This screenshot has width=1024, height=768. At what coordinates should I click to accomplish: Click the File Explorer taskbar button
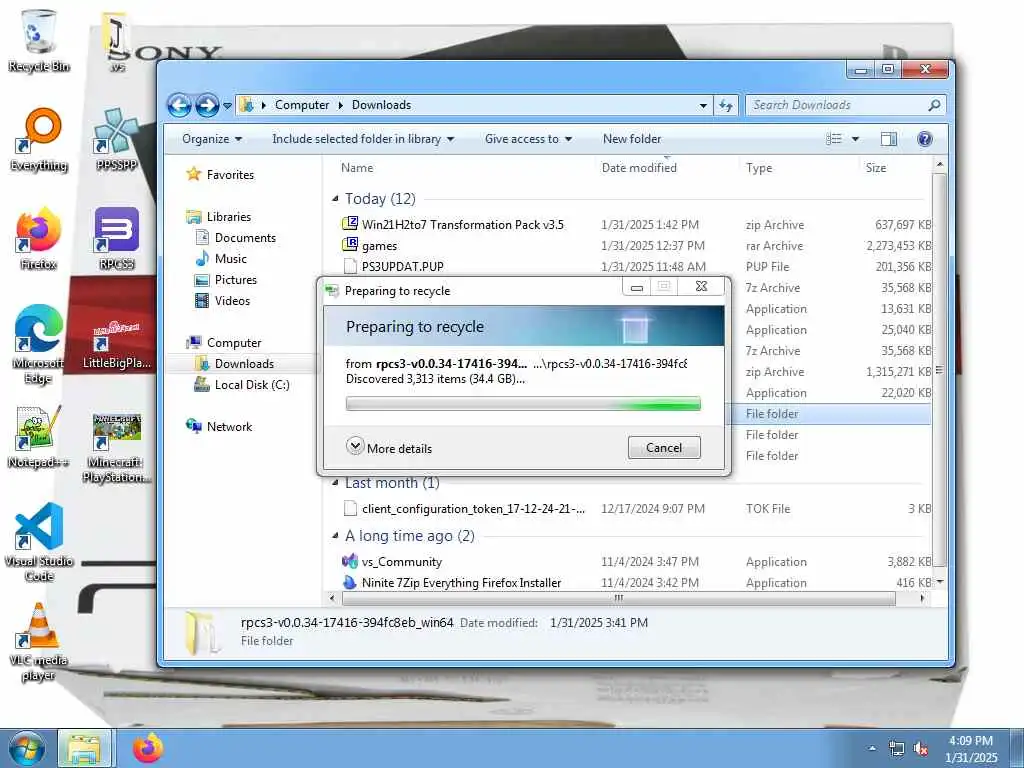click(x=85, y=748)
